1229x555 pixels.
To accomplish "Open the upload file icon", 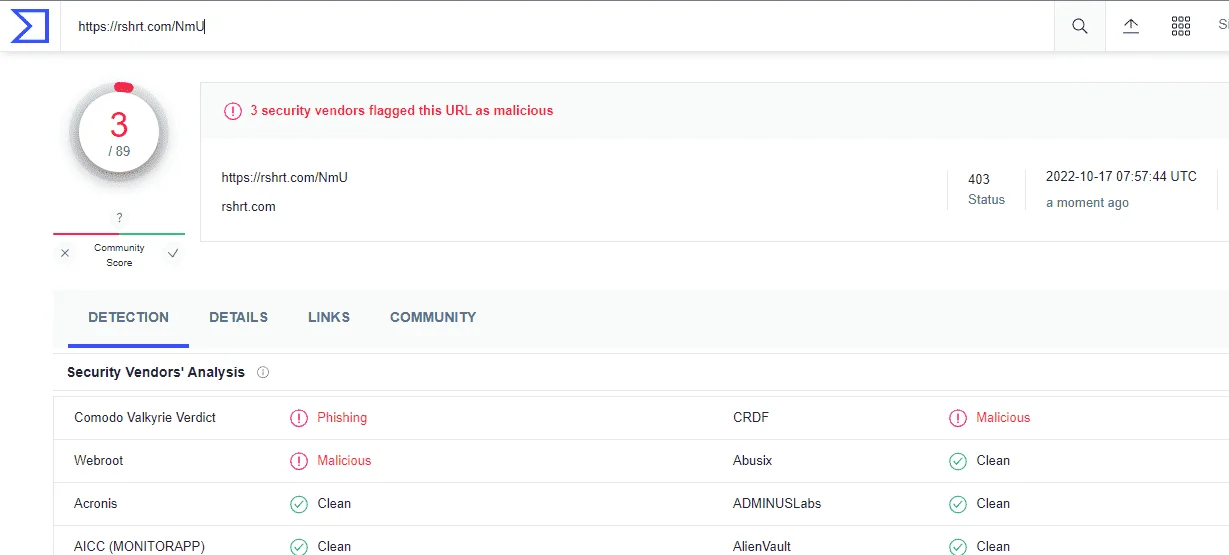I will tap(1131, 27).
